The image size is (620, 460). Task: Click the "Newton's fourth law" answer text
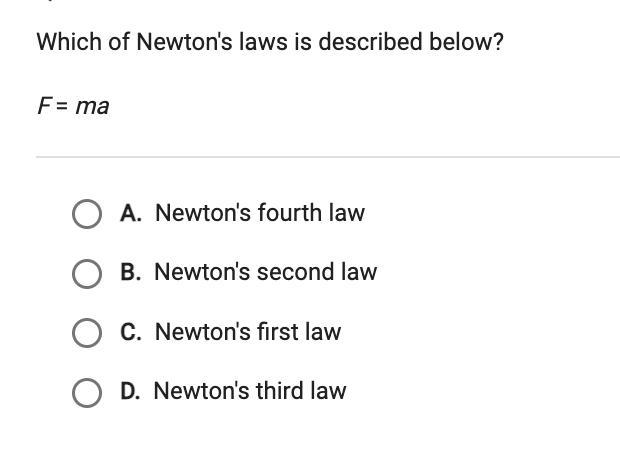pos(260,213)
